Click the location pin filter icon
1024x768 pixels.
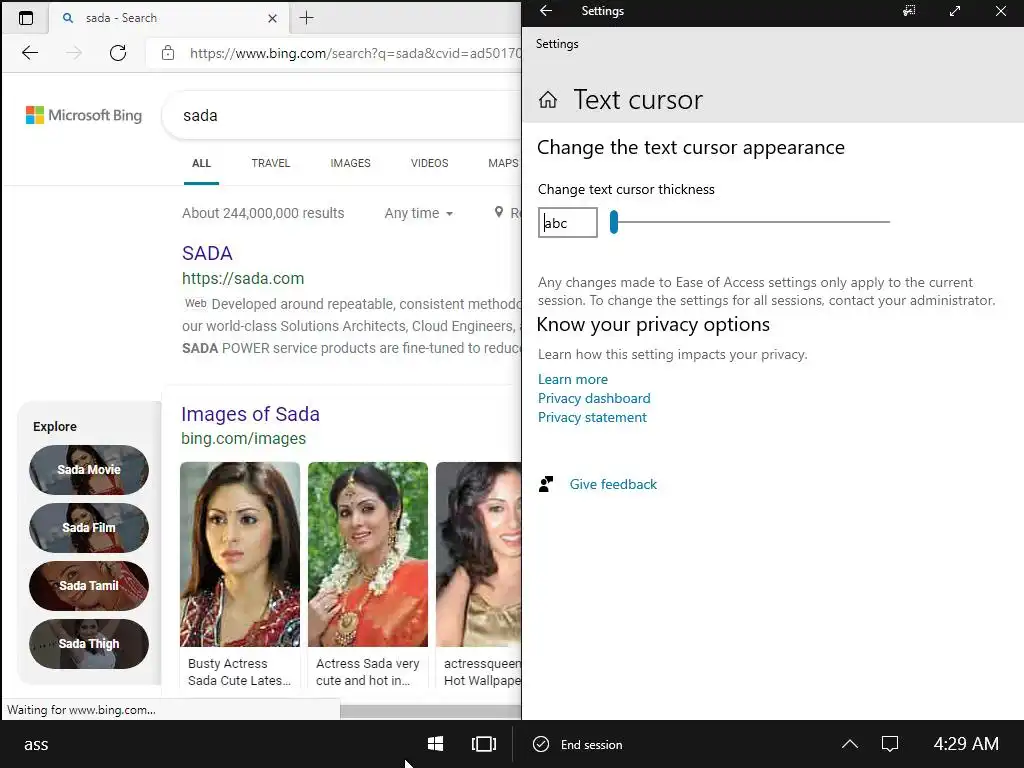click(x=499, y=212)
